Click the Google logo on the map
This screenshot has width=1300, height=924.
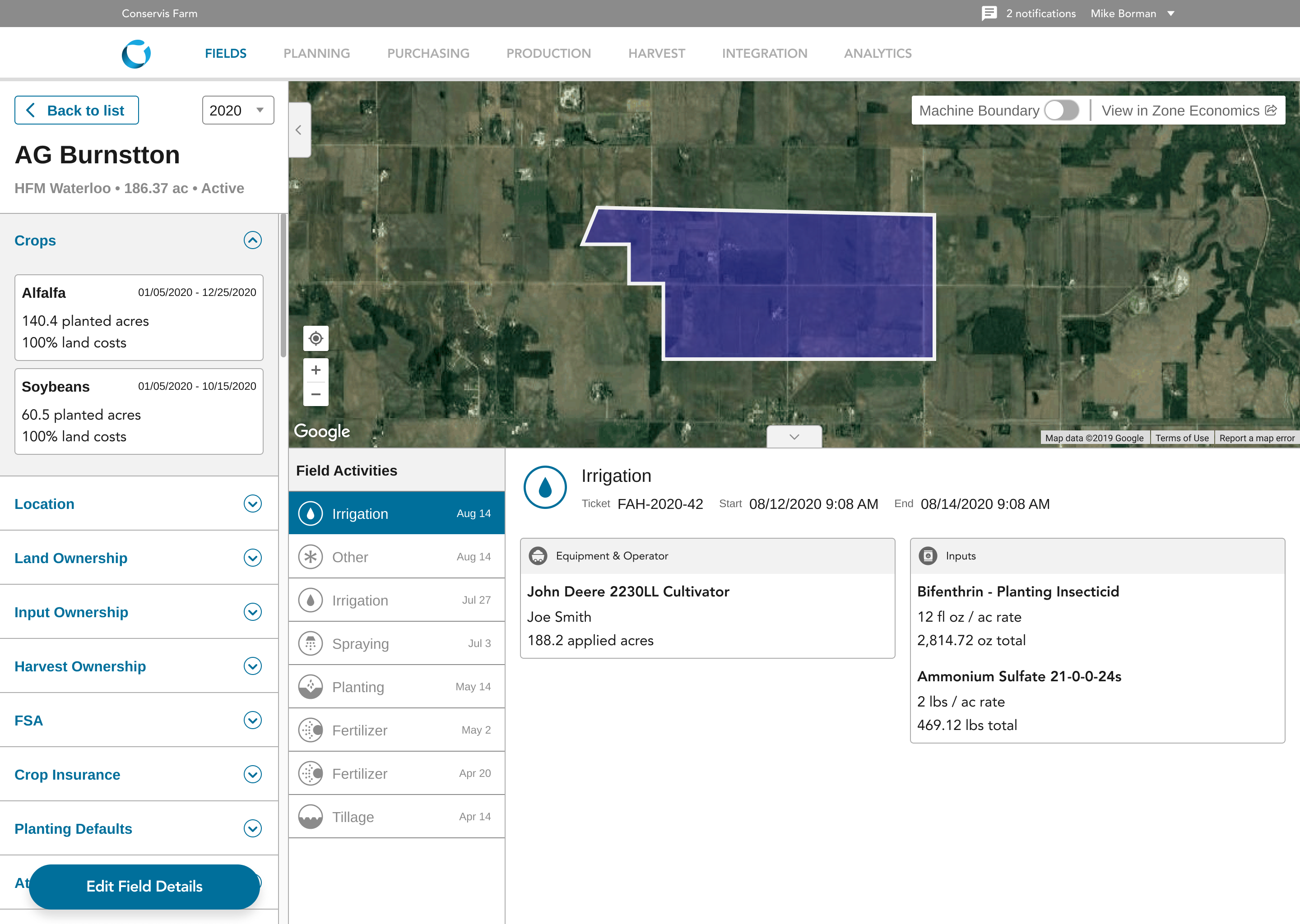(321, 431)
